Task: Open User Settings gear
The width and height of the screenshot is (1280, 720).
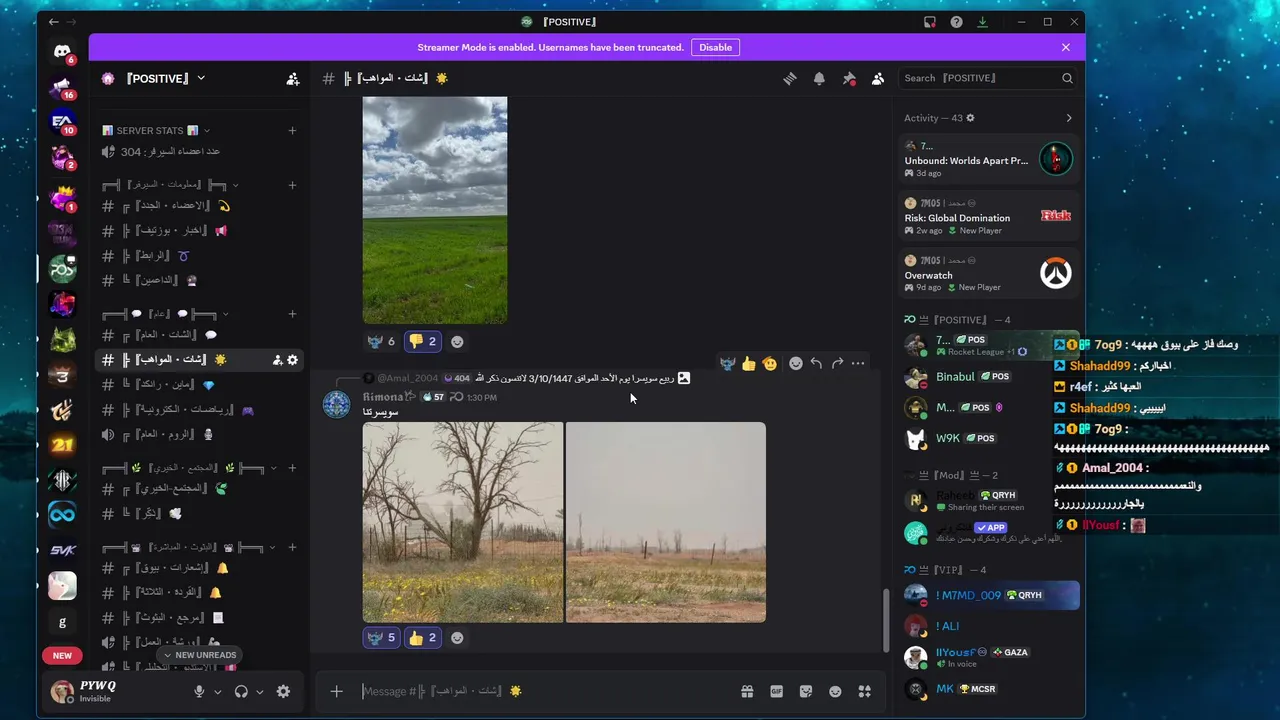Action: 283,691
